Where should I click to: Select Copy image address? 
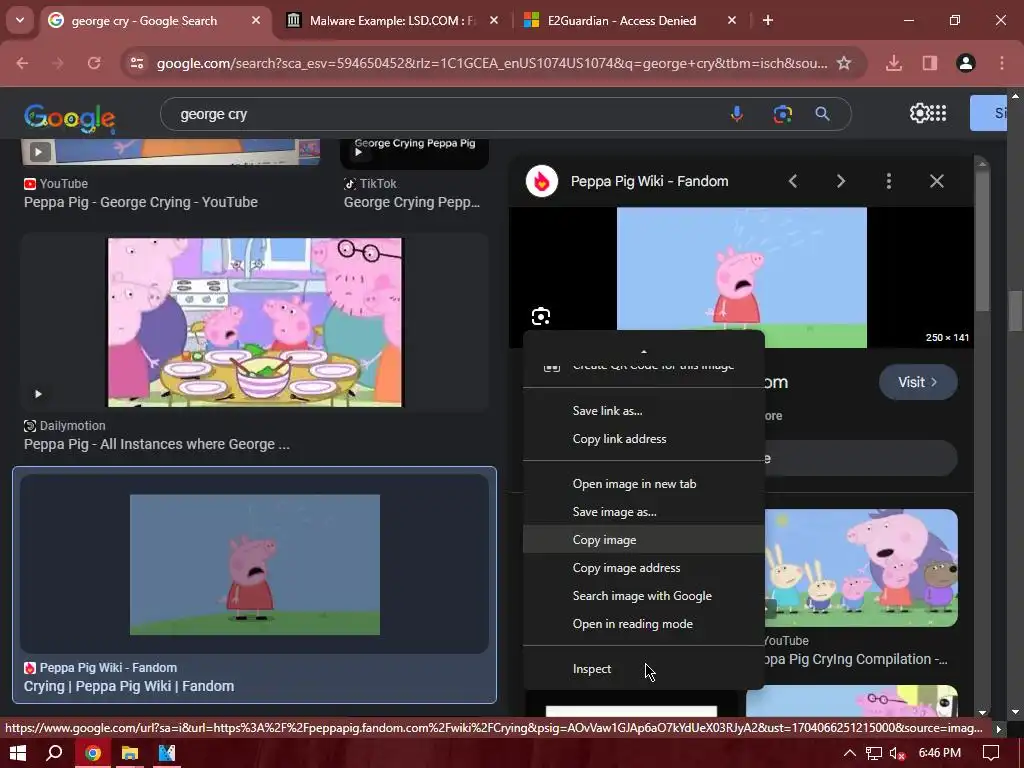coord(643,568)
